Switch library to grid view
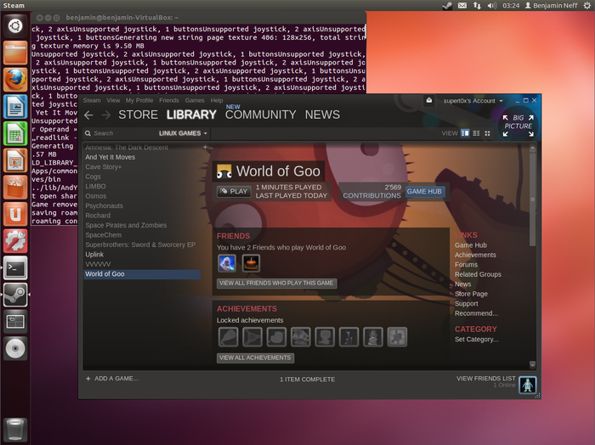 click(x=488, y=133)
